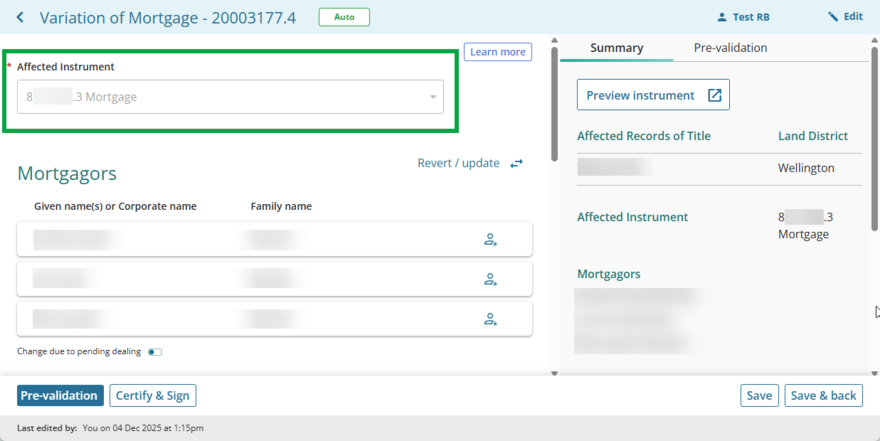Viewport: 880px width, 441px height.
Task: Open the Affected Instrument dropdown
Action: tap(230, 97)
